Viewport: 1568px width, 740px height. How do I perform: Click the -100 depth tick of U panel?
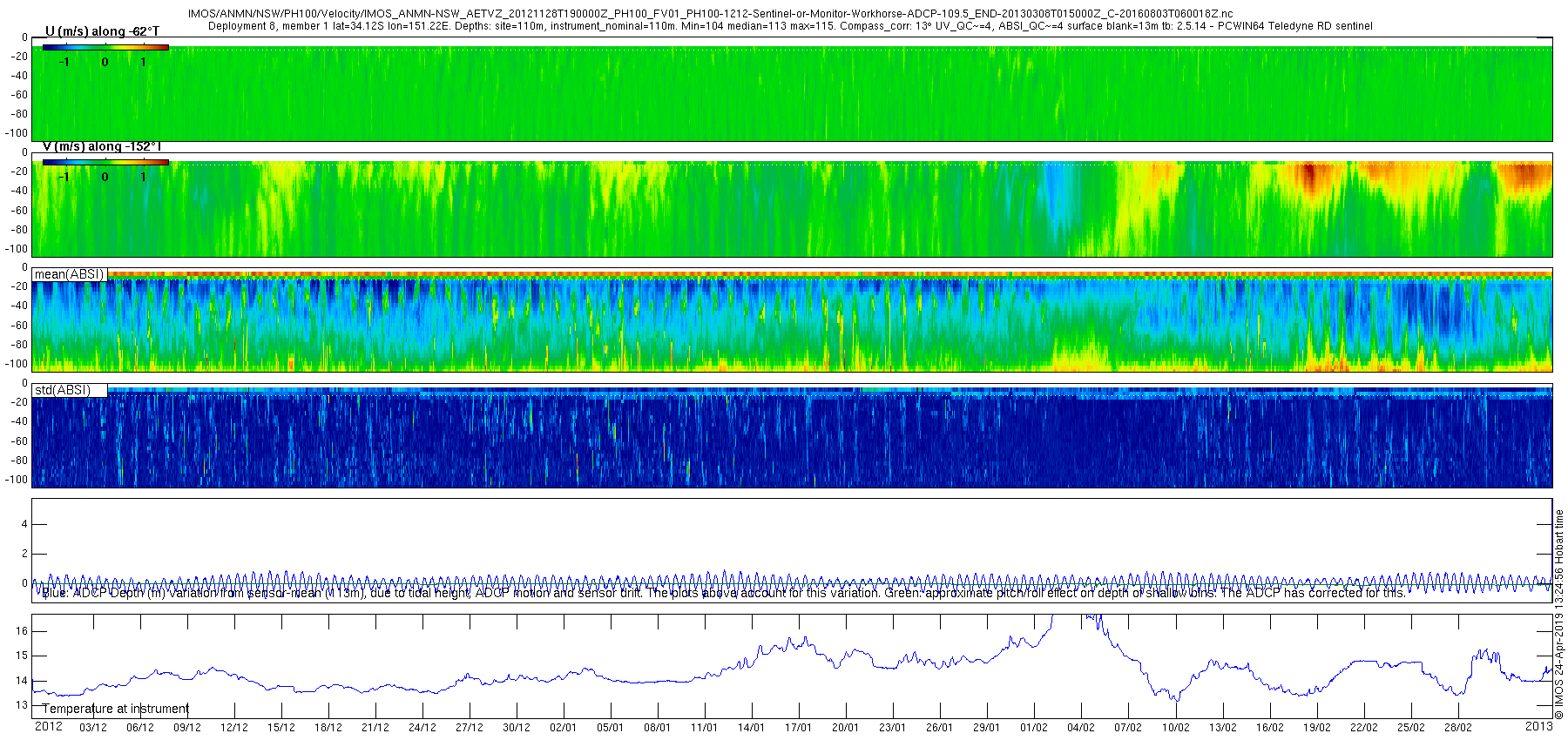pos(17,133)
